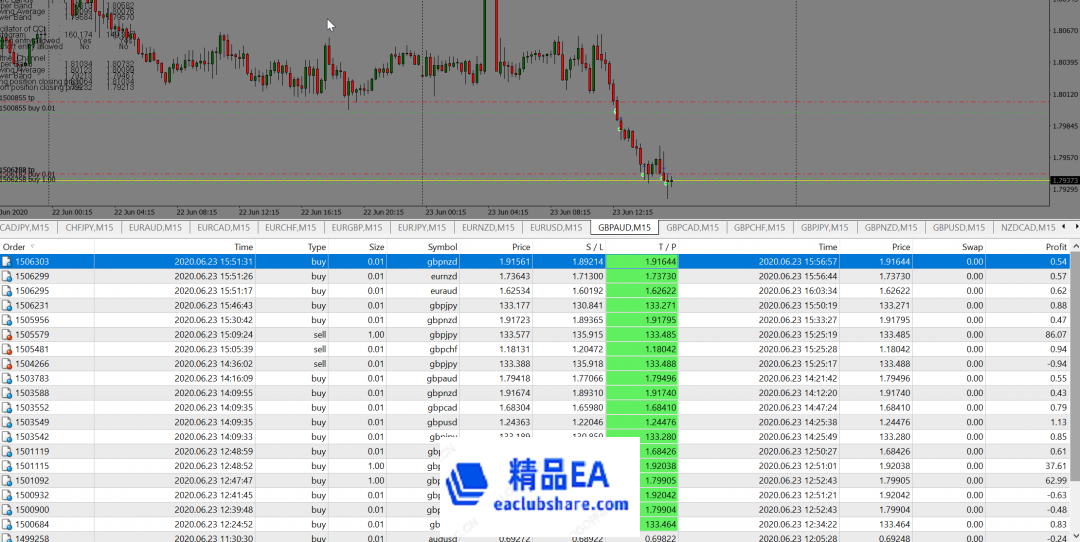
Task: Click the order icon beside 1503542
Action: (x=7, y=437)
